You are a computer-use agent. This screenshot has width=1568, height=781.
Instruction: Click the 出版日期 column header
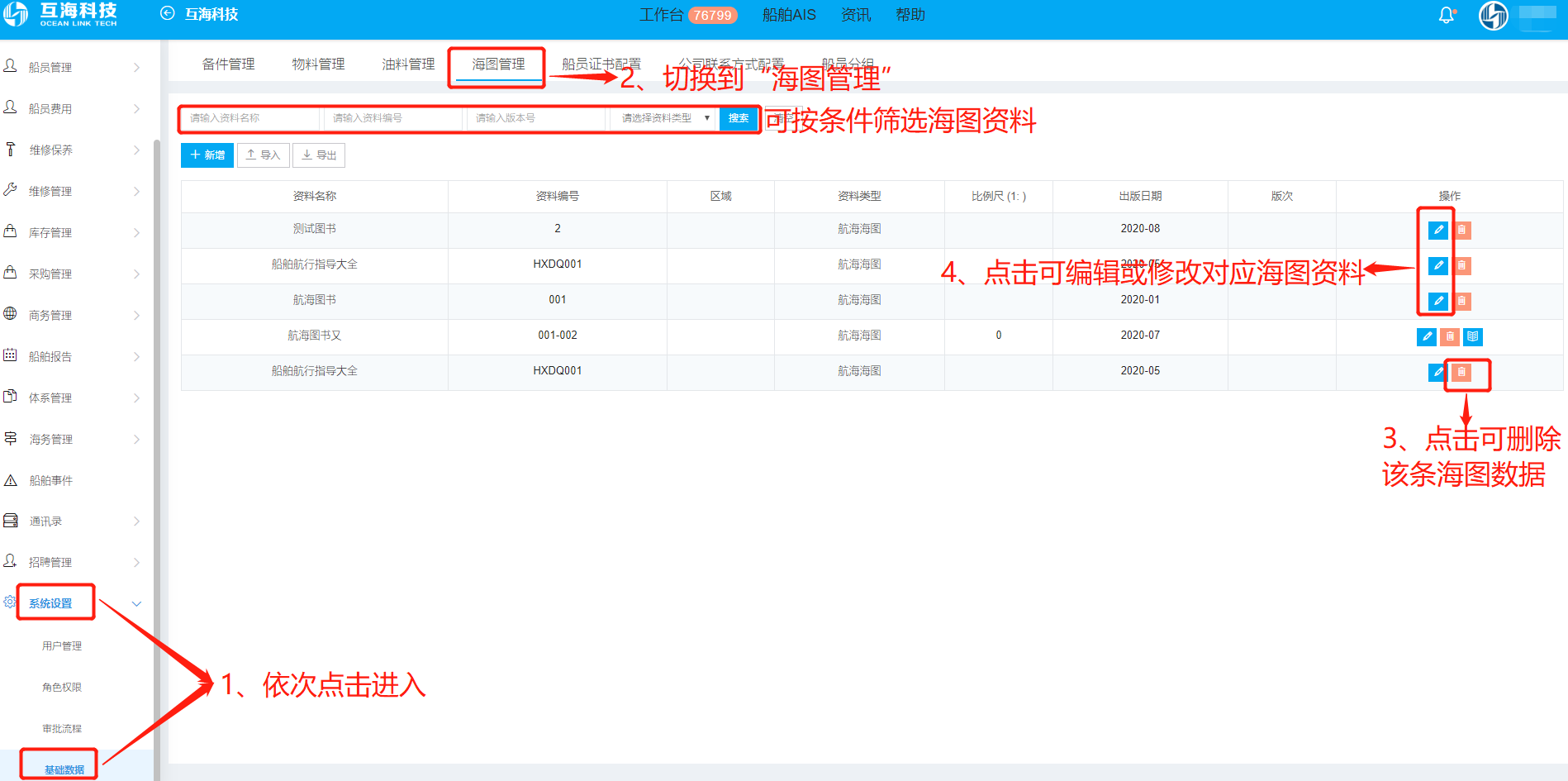(1140, 196)
